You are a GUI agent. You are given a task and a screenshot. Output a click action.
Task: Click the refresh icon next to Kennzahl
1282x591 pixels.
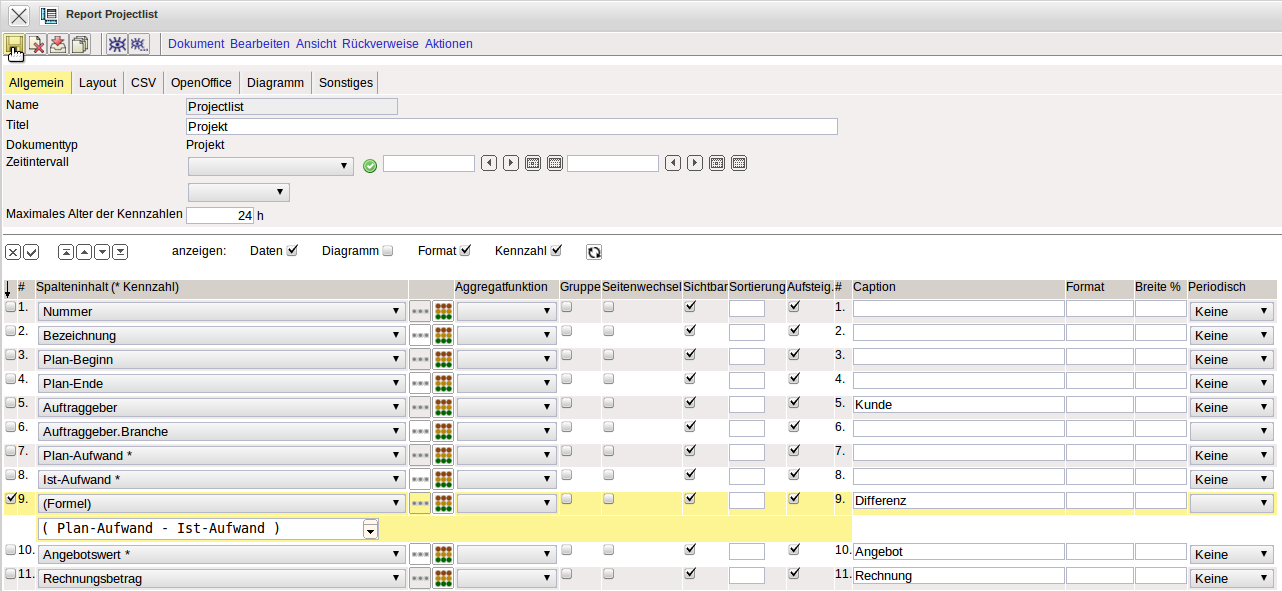(x=594, y=252)
